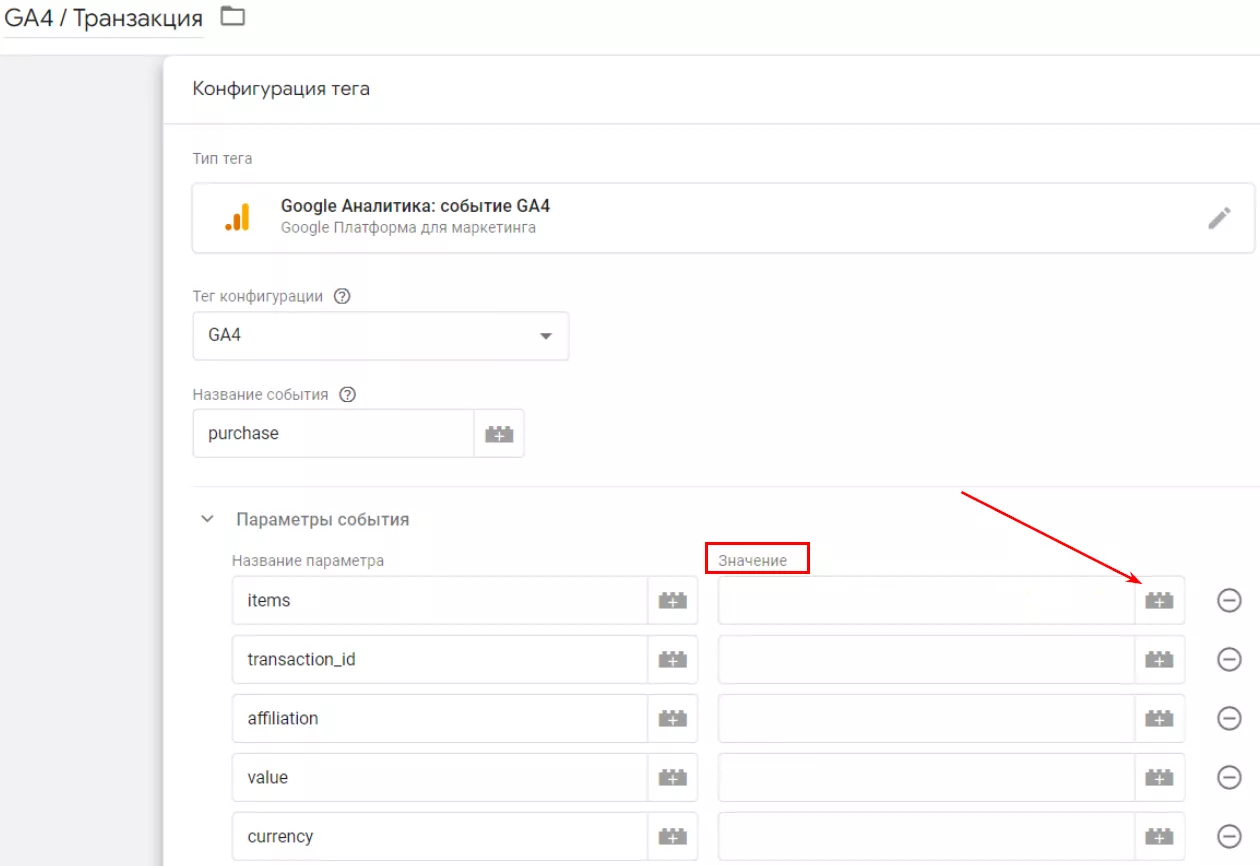
Task: Remove the currency parameter row
Action: (x=1229, y=836)
